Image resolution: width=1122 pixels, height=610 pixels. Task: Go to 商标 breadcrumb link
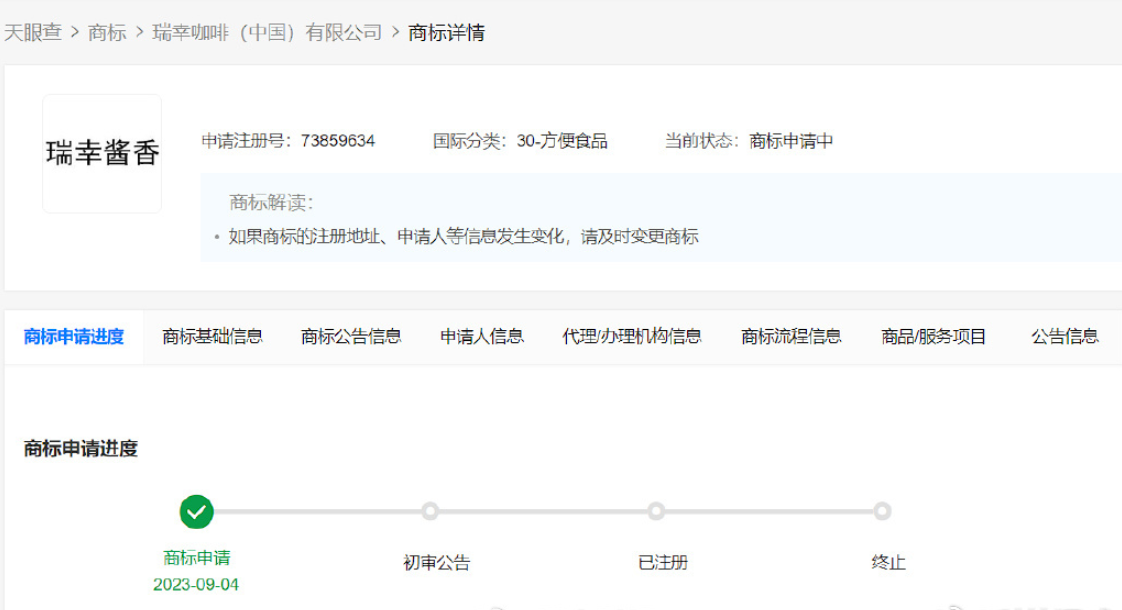[x=107, y=33]
